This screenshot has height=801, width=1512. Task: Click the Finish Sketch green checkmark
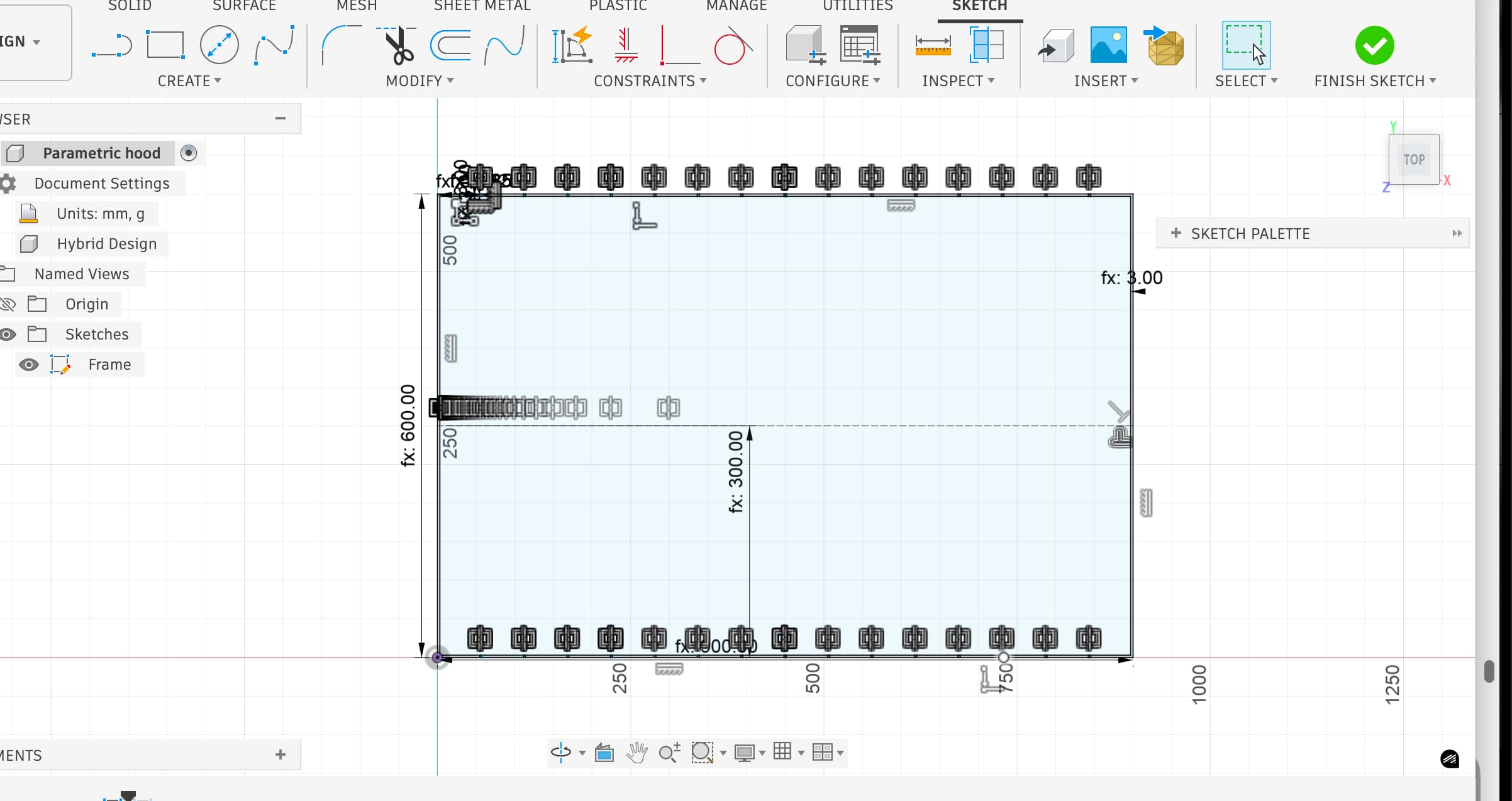(x=1374, y=45)
